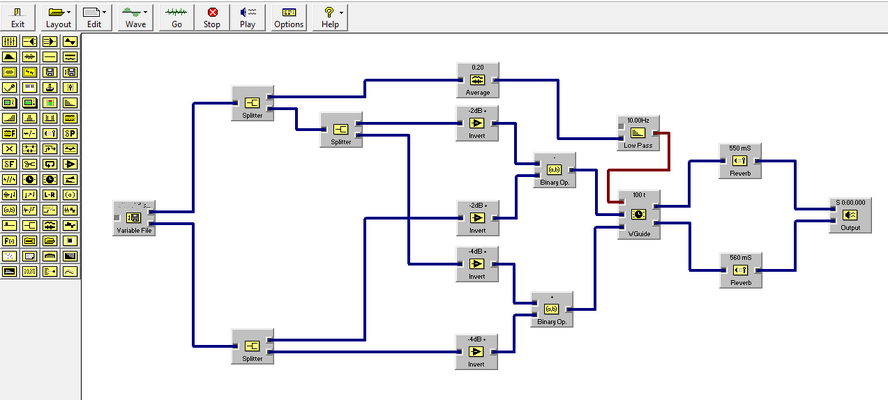Image resolution: width=888 pixels, height=400 pixels.
Task: Choose the F(t) function module icon
Action: 9,241
